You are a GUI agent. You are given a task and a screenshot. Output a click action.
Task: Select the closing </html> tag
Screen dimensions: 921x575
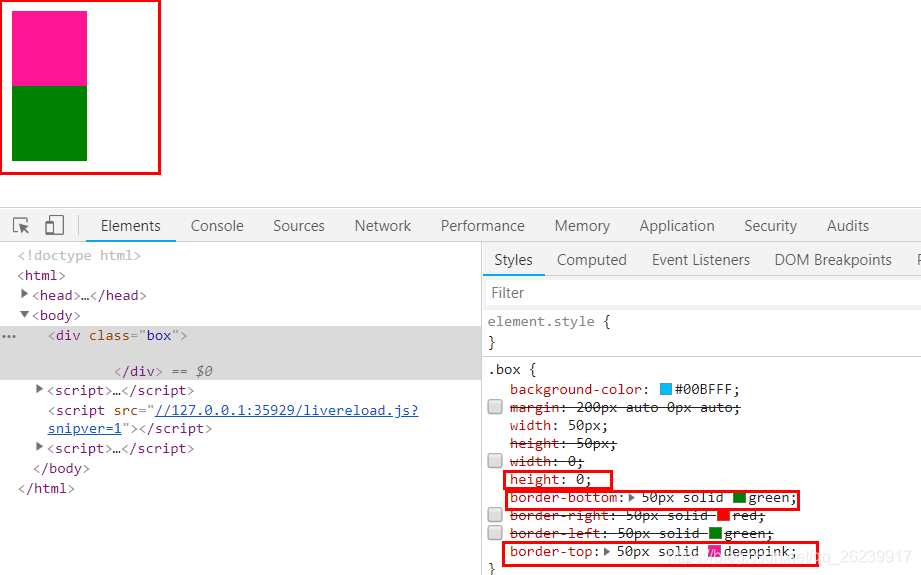tap(46, 489)
